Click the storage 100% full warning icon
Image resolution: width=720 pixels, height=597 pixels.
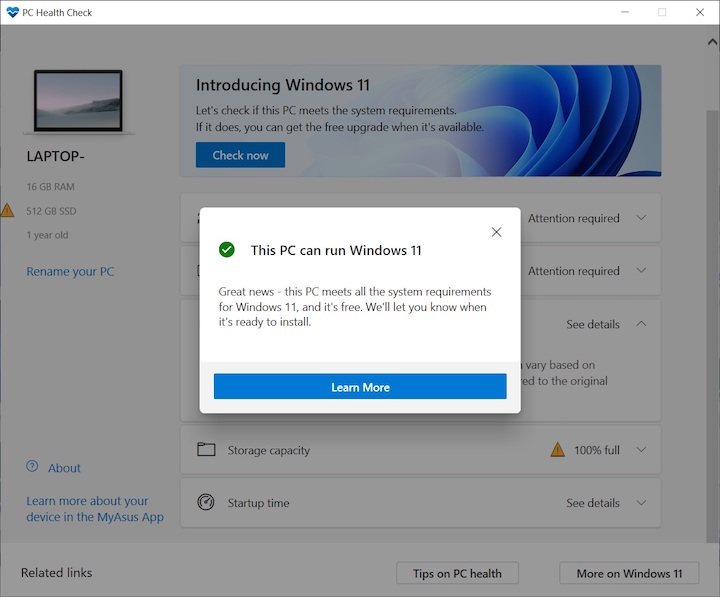coord(557,450)
